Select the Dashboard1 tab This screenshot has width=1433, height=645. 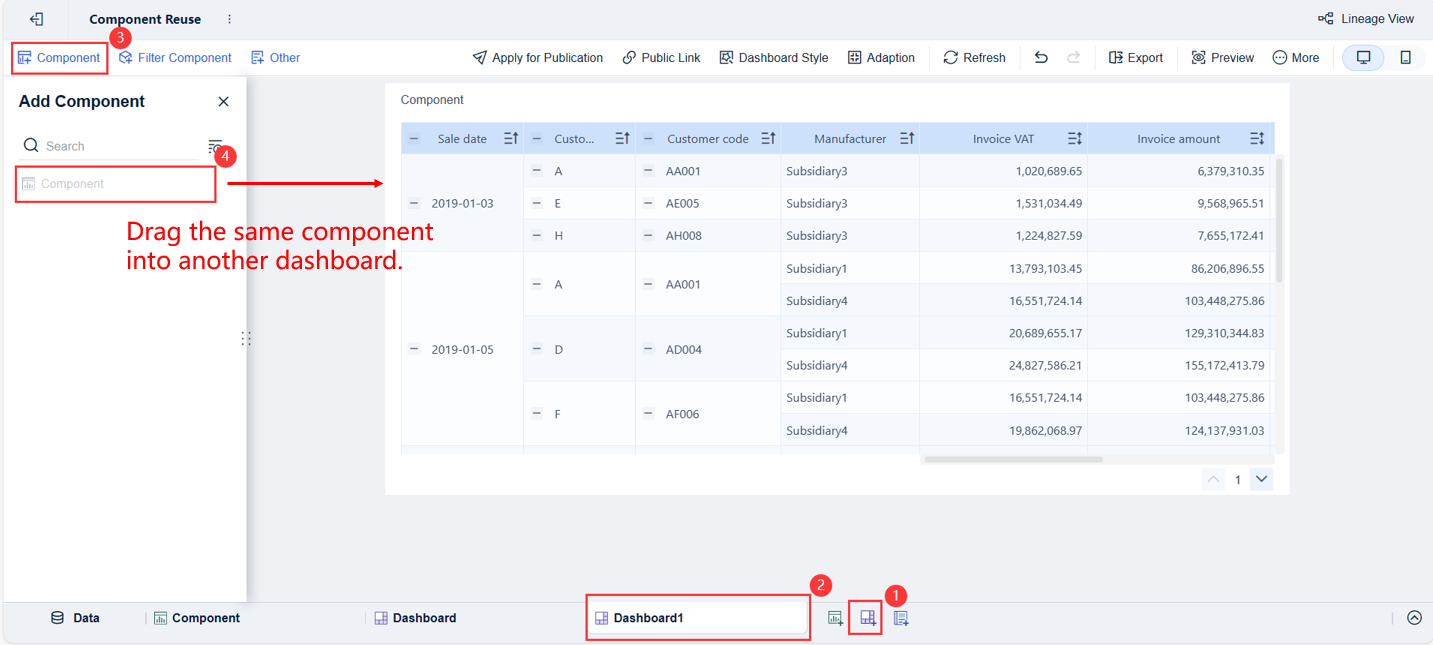[x=698, y=618]
